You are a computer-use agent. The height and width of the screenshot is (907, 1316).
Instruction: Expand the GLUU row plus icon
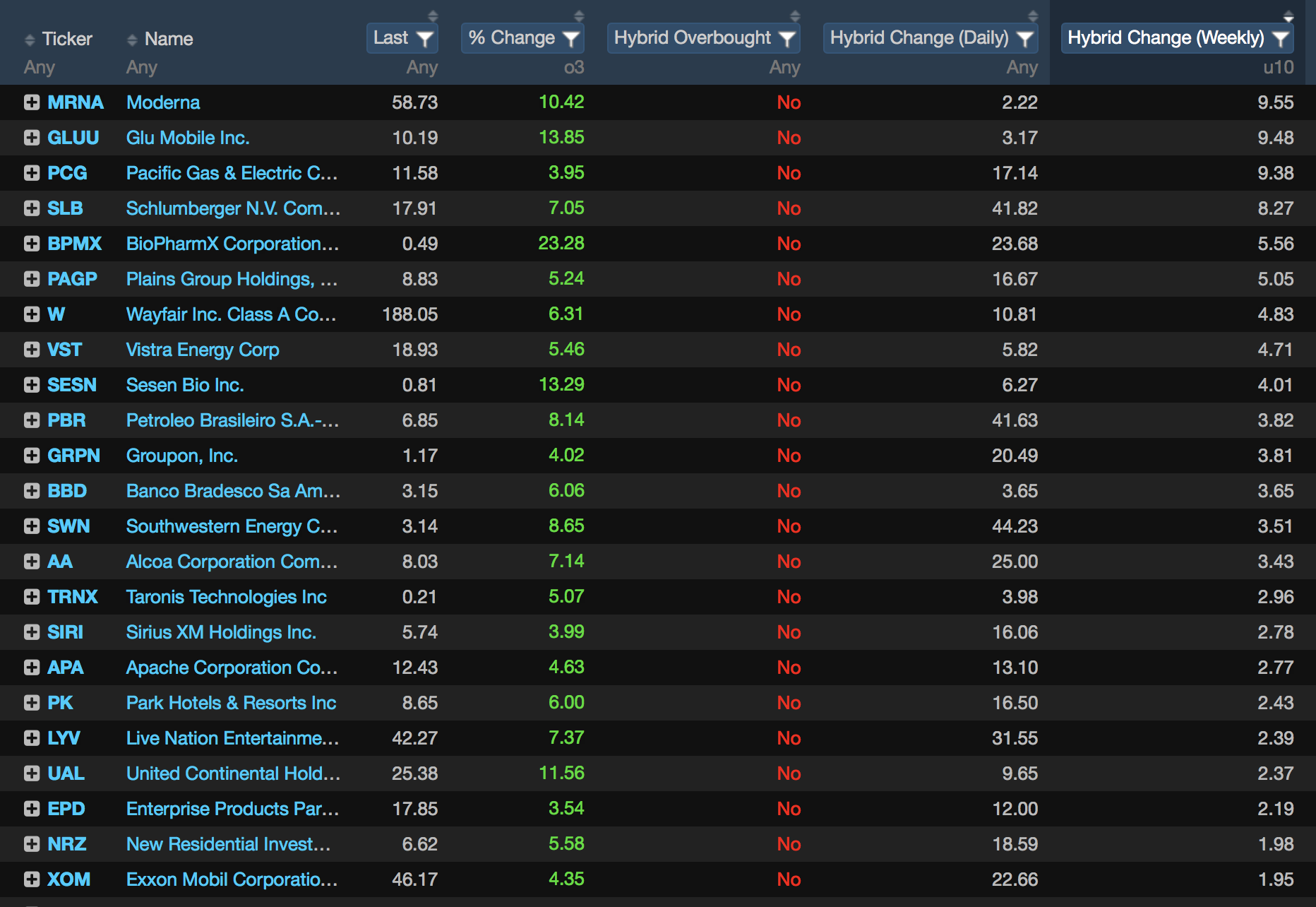tap(31, 138)
